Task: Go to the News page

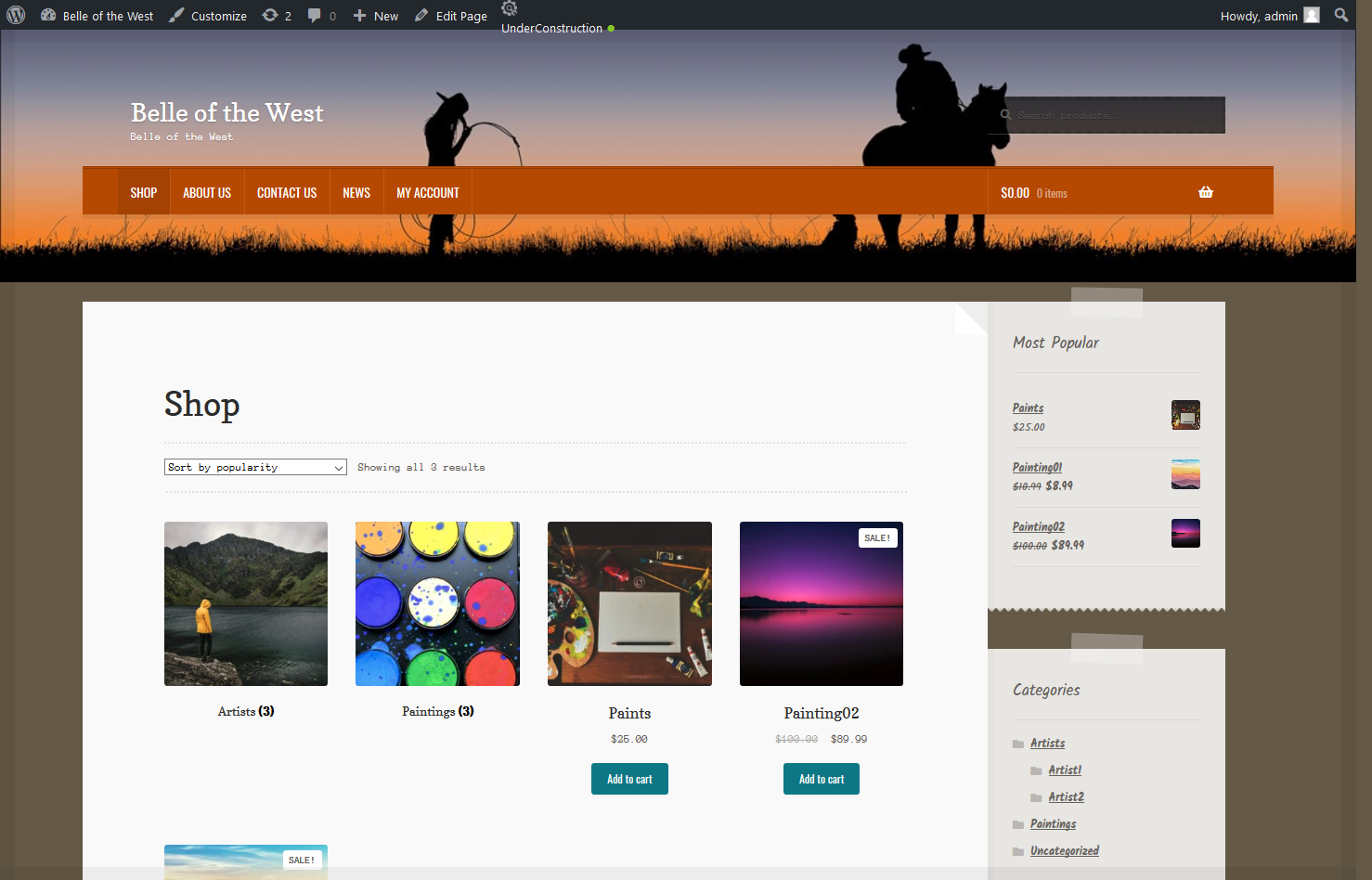Action: pyautogui.click(x=356, y=192)
